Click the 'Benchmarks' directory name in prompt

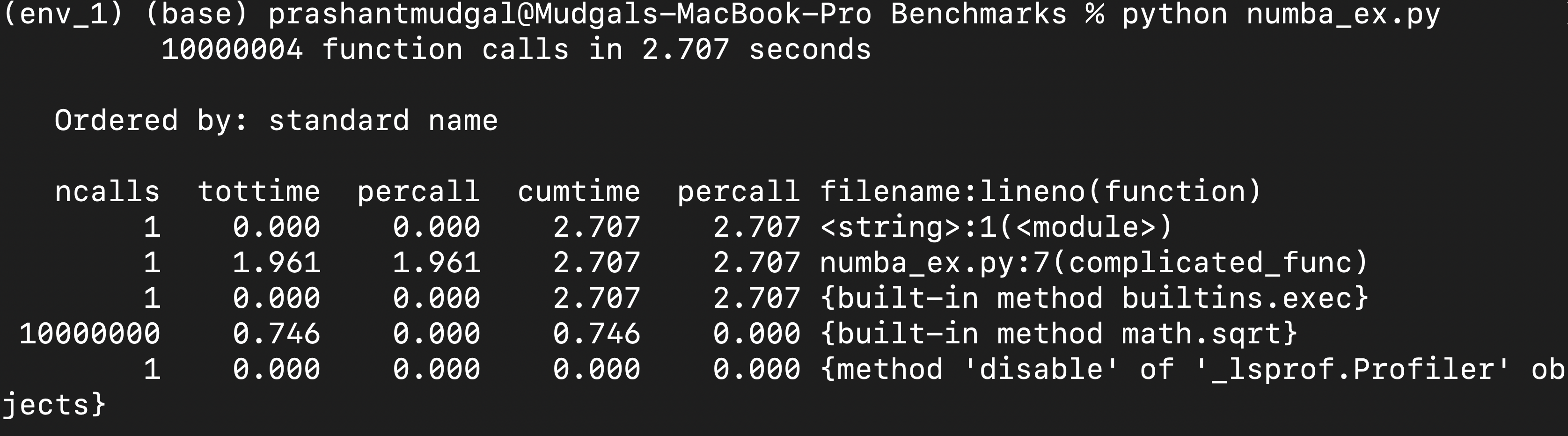click(978, 15)
